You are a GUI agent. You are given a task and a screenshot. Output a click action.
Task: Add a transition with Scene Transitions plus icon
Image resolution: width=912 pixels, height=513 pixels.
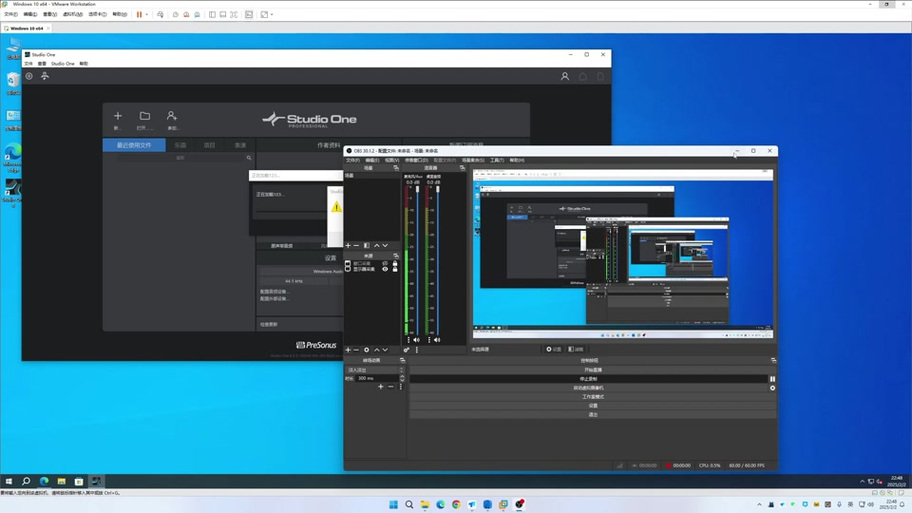[x=380, y=387]
